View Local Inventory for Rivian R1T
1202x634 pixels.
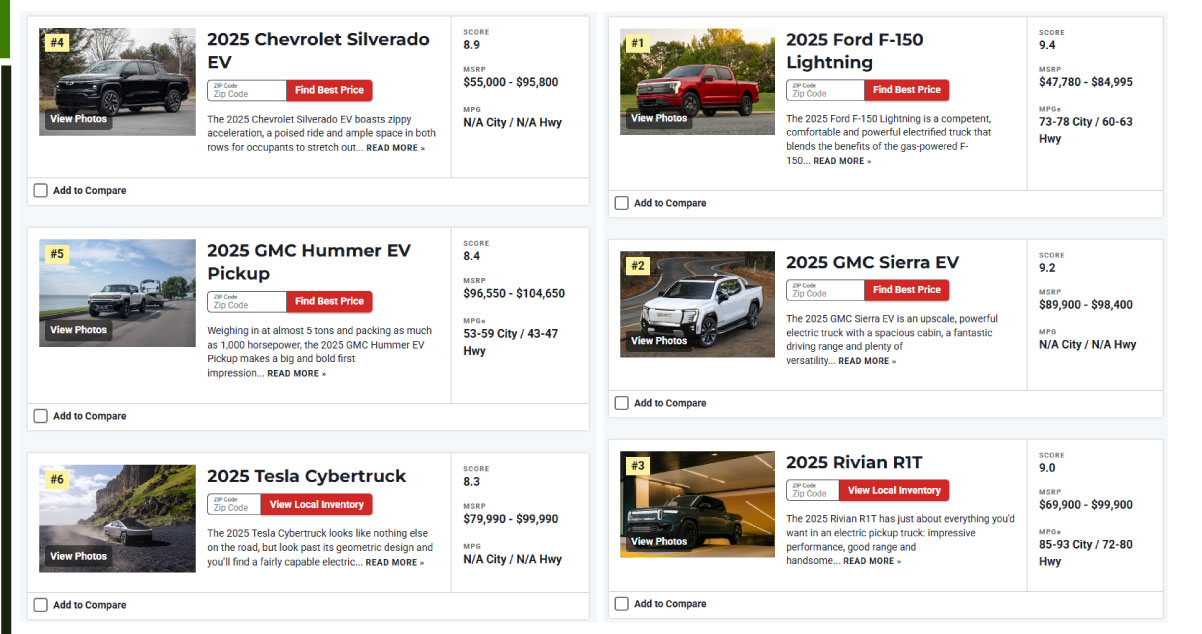pos(894,491)
